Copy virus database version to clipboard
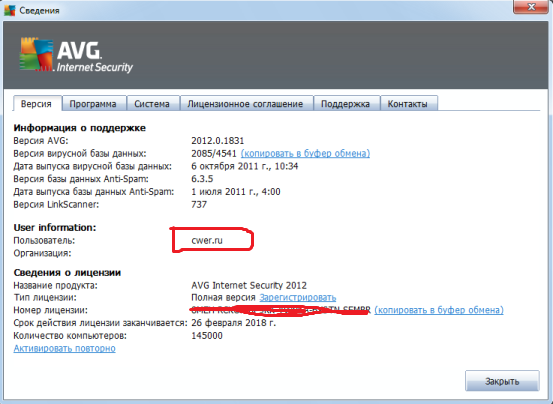The height and width of the screenshot is (404, 553). (305, 153)
